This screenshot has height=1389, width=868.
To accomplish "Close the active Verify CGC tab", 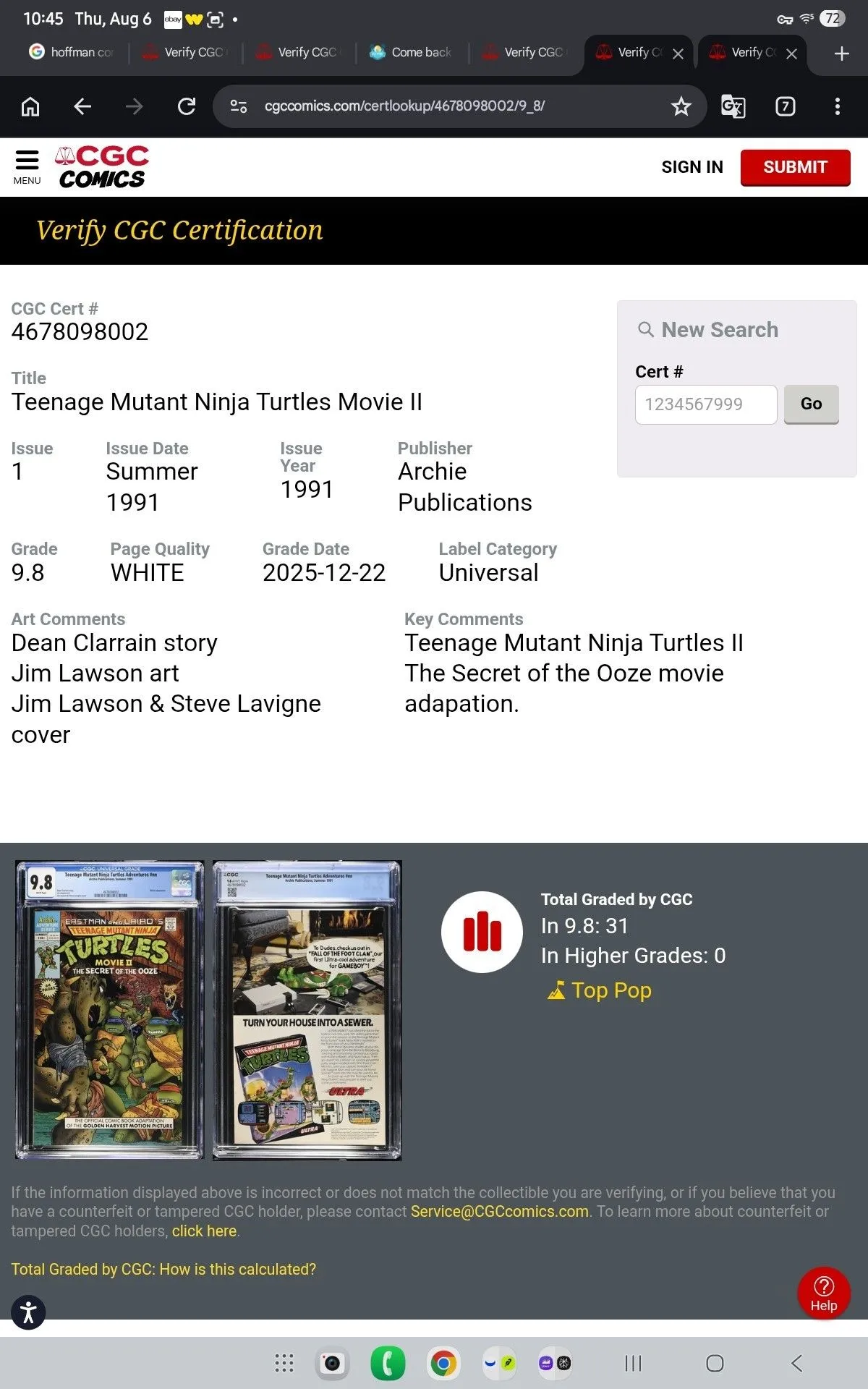I will pyautogui.click(x=678, y=54).
